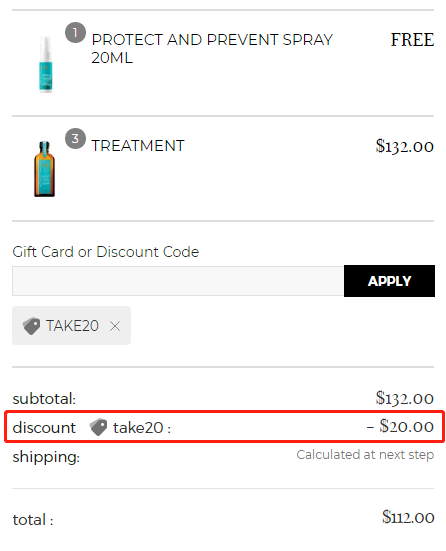Click the Protect and Prevent Spray thumbnail

46,64
